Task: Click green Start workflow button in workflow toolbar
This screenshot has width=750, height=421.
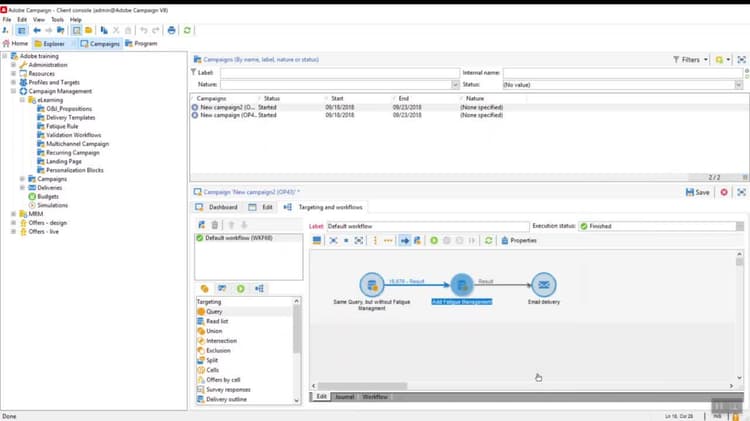Action: (x=434, y=240)
